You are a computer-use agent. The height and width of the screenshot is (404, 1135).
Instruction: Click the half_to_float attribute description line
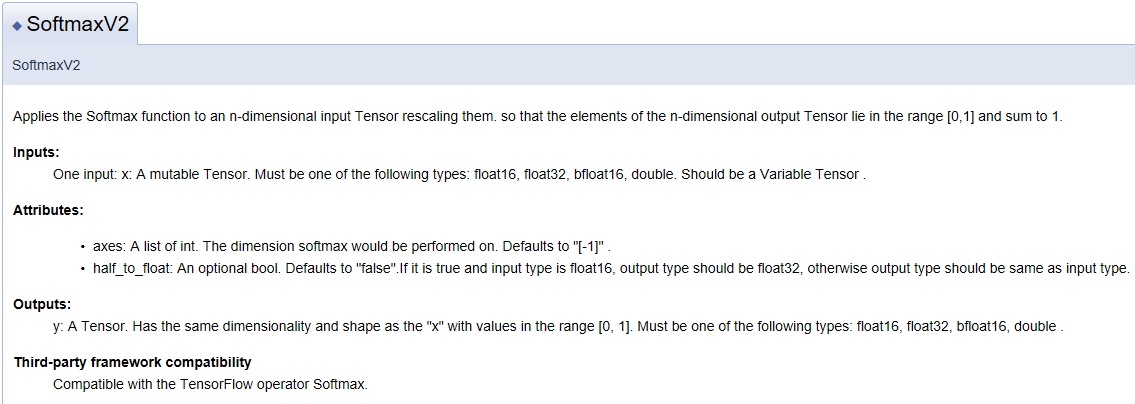tap(611, 269)
